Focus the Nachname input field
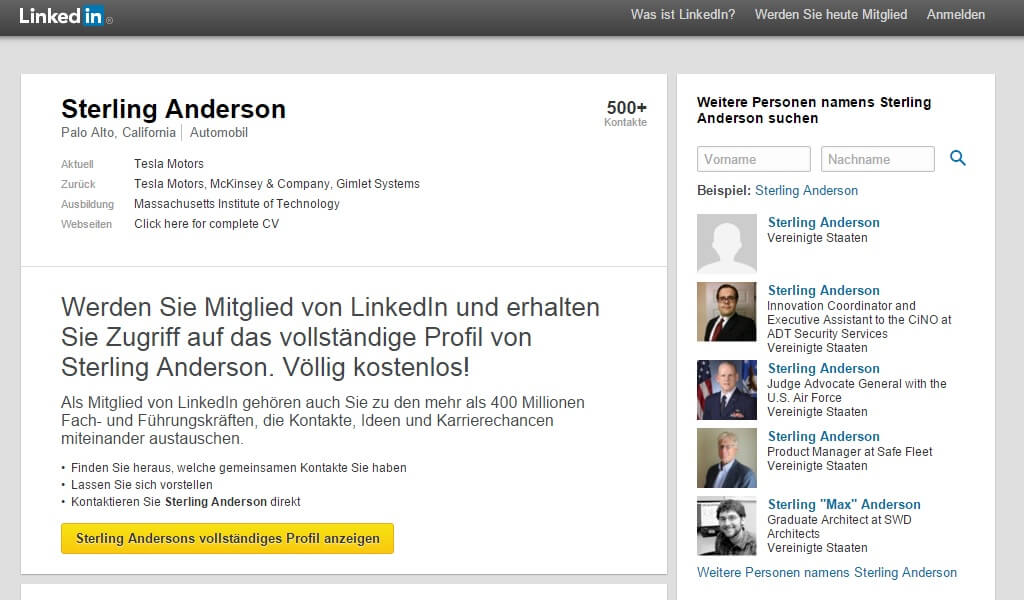The image size is (1024, 600). tap(877, 159)
